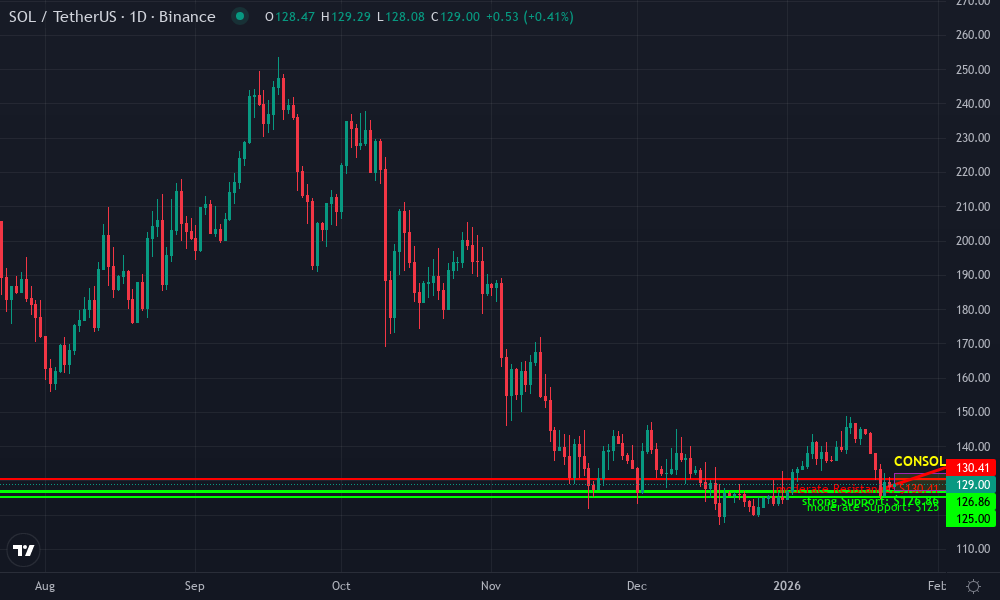The height and width of the screenshot is (600, 1000).
Task: Click the yellow CONSOL annotation text
Action: click(920, 461)
